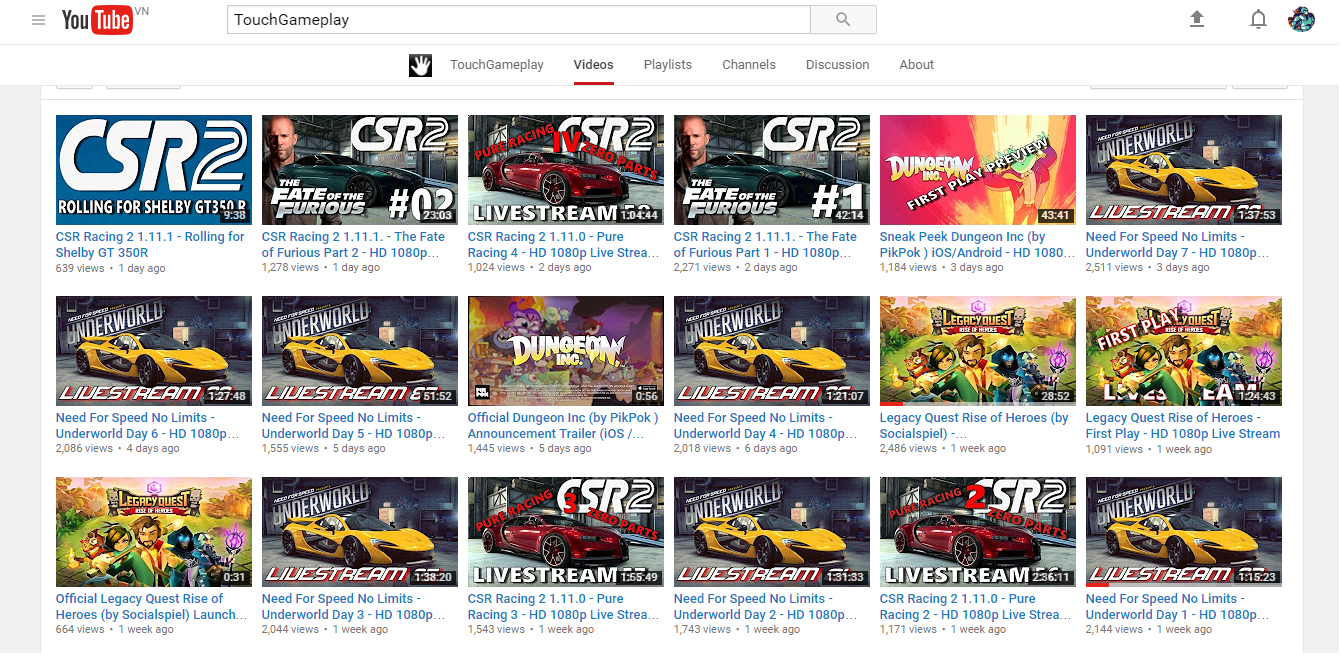Image resolution: width=1341 pixels, height=655 pixels.
Task: Click title link 'Pure Racing 4 - HD 1080p Live Stream'
Action: coord(564,245)
